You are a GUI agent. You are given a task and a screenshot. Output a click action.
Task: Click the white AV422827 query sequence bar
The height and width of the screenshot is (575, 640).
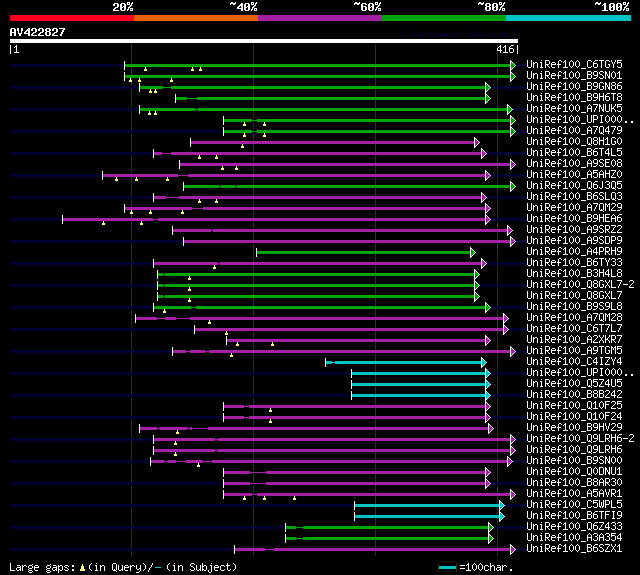coord(264,41)
